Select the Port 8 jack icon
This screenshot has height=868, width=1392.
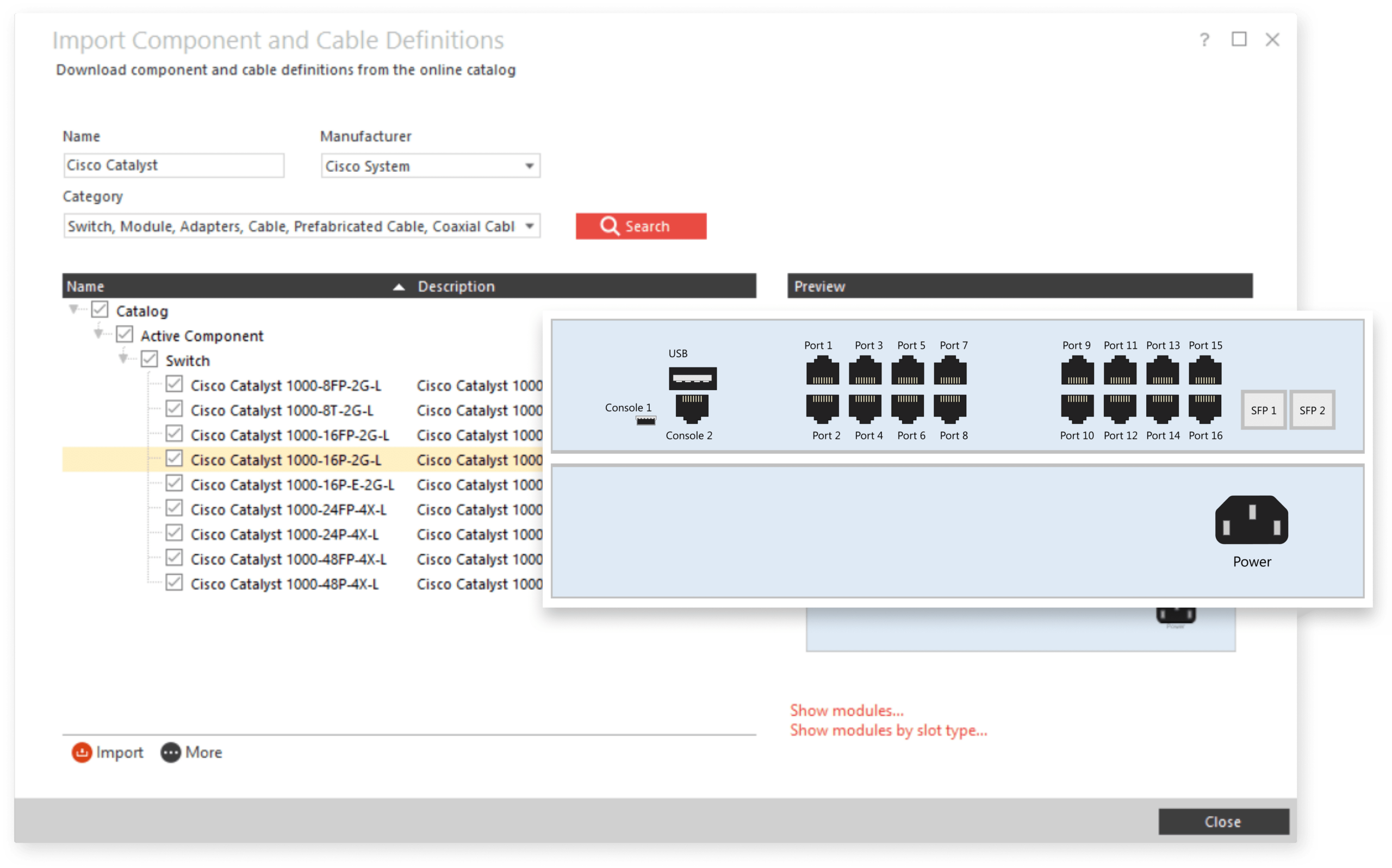(950, 408)
